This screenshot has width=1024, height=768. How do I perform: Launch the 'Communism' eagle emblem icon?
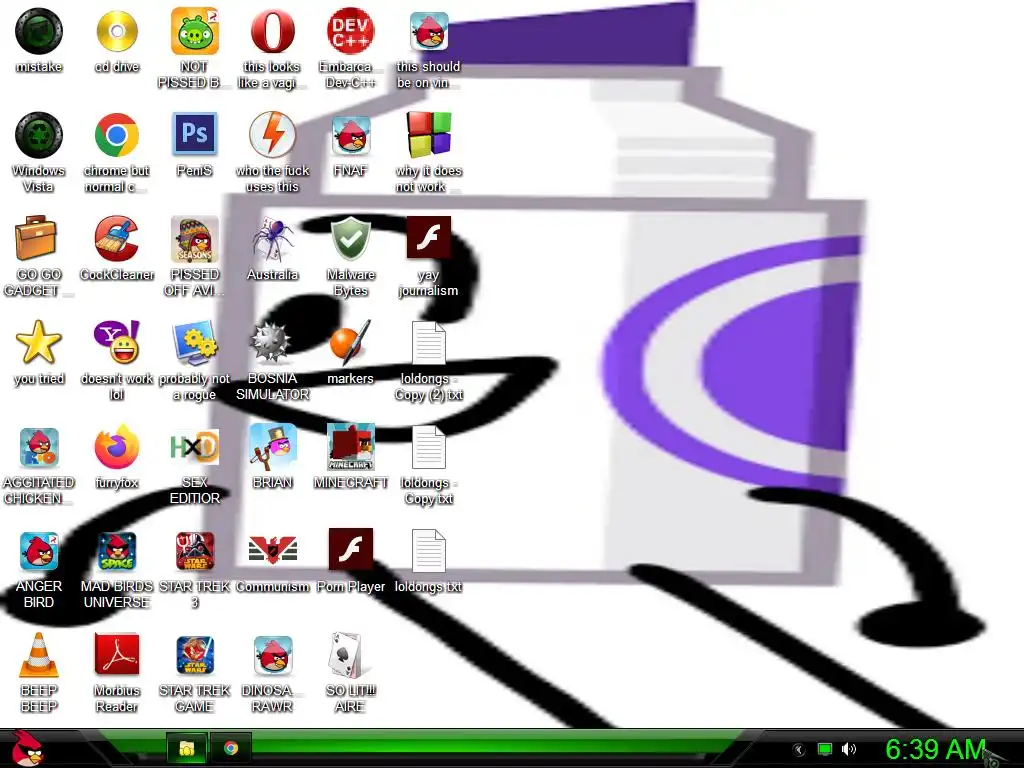pyautogui.click(x=272, y=551)
